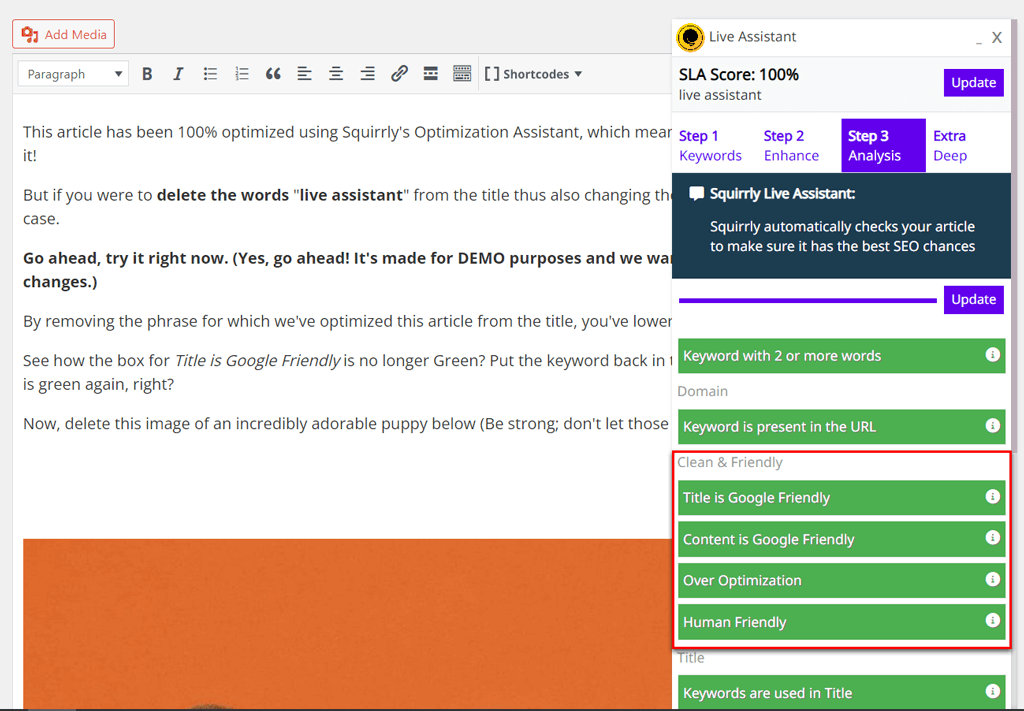Click the "Title" section label
1024x711 pixels.
tap(691, 657)
